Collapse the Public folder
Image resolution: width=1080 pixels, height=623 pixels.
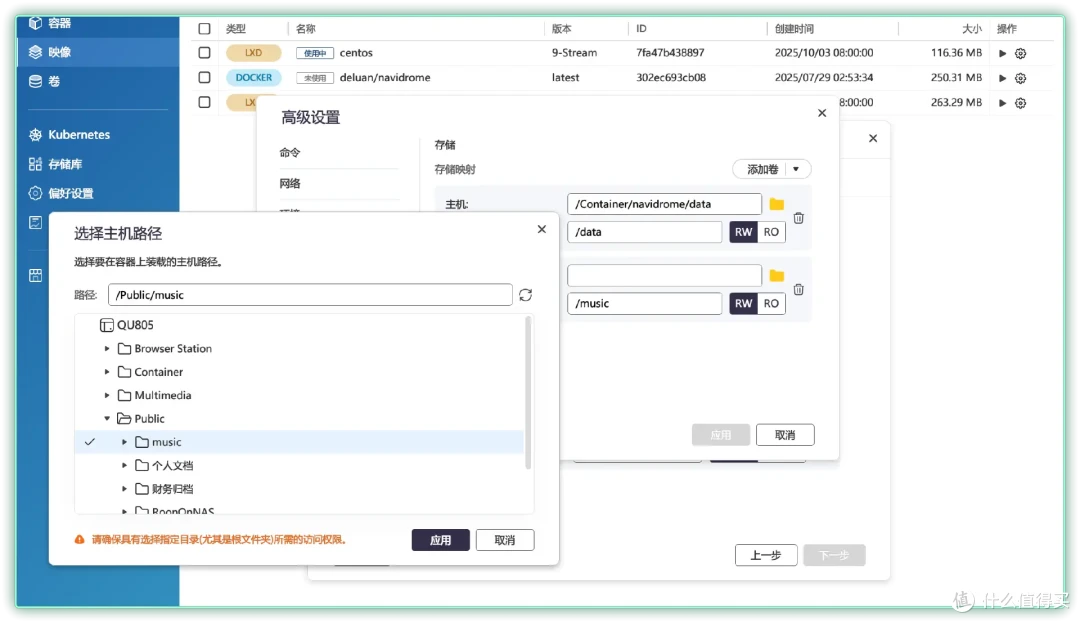[x=107, y=419]
